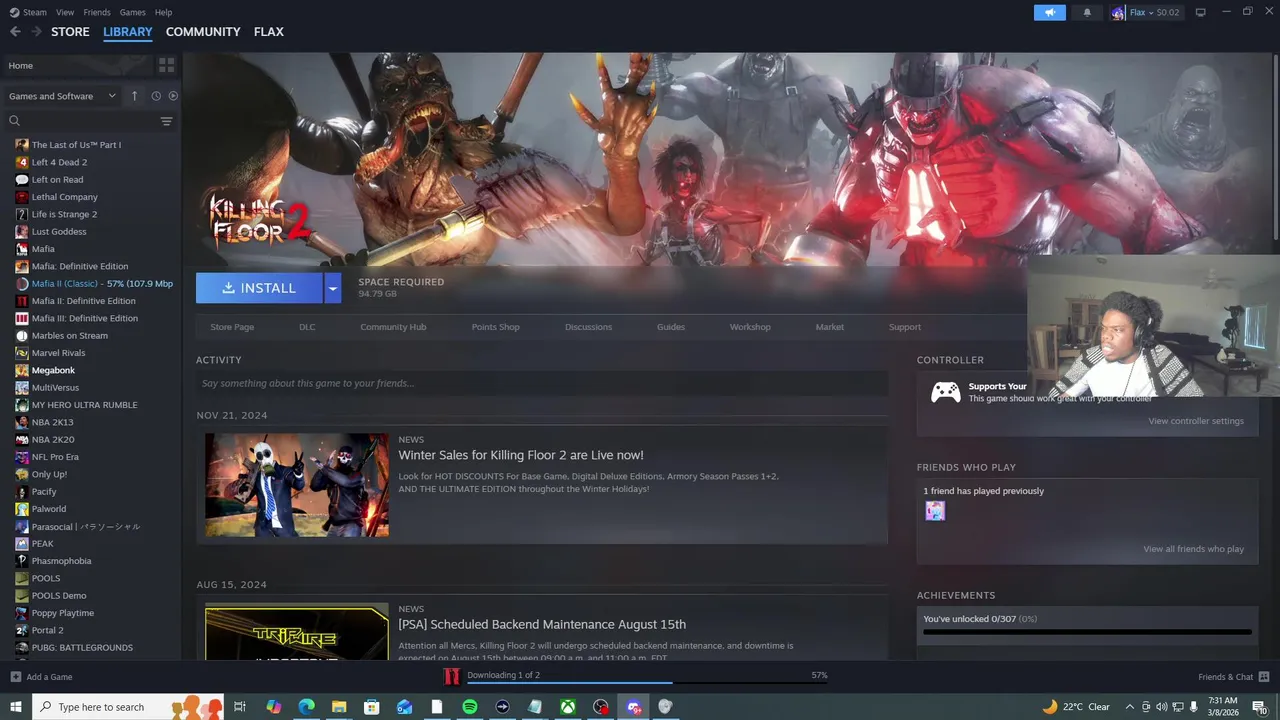The width and height of the screenshot is (1280, 720).
Task: Open Xbox app from the taskbar
Action: pos(567,707)
